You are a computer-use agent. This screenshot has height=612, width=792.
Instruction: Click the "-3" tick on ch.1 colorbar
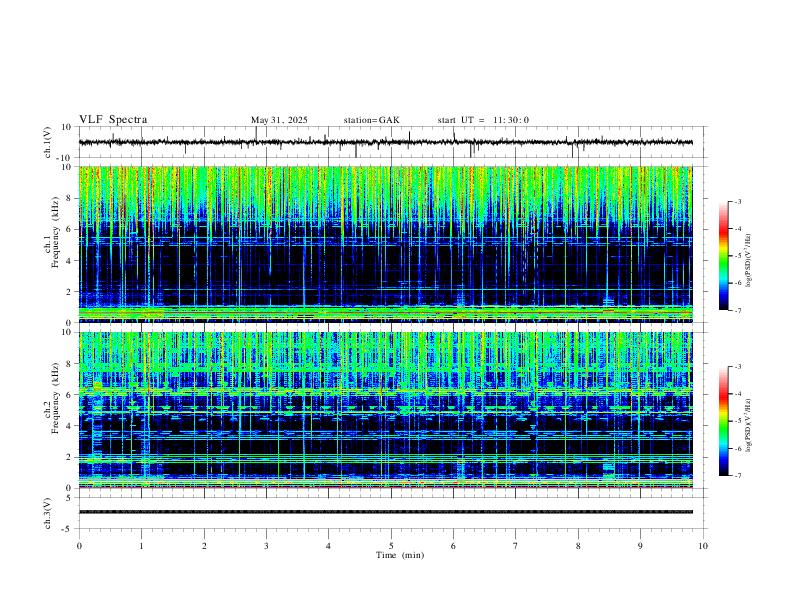pyautogui.click(x=737, y=201)
